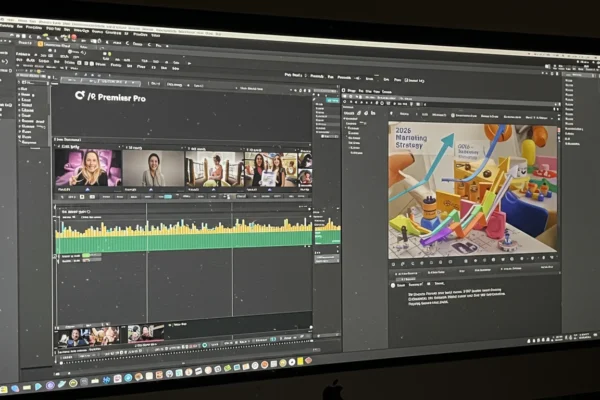Click the teal highlighted tag in the right side panel

[333, 100]
